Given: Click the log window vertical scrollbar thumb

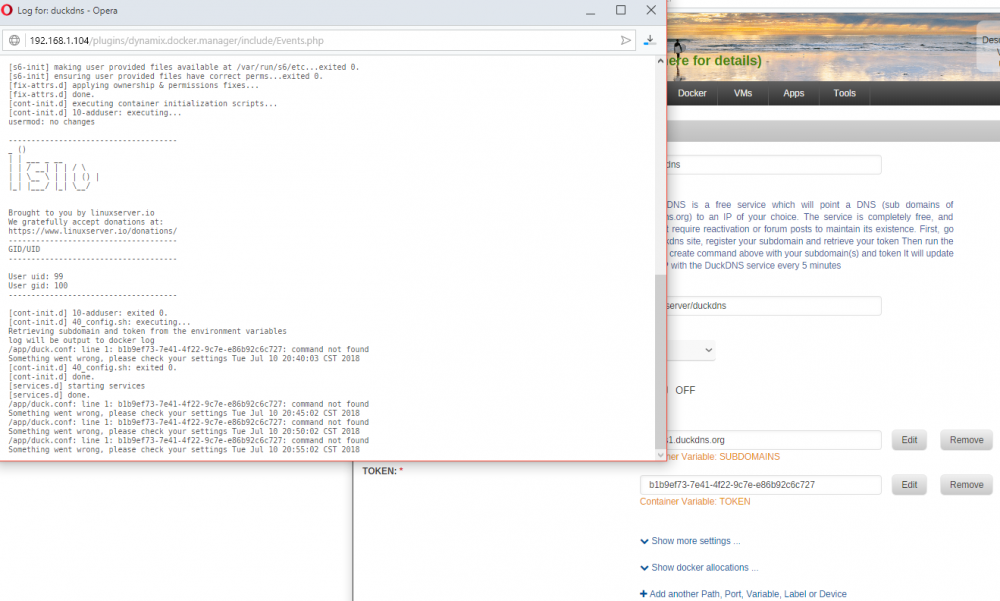Looking at the screenshot, I should [x=660, y=362].
